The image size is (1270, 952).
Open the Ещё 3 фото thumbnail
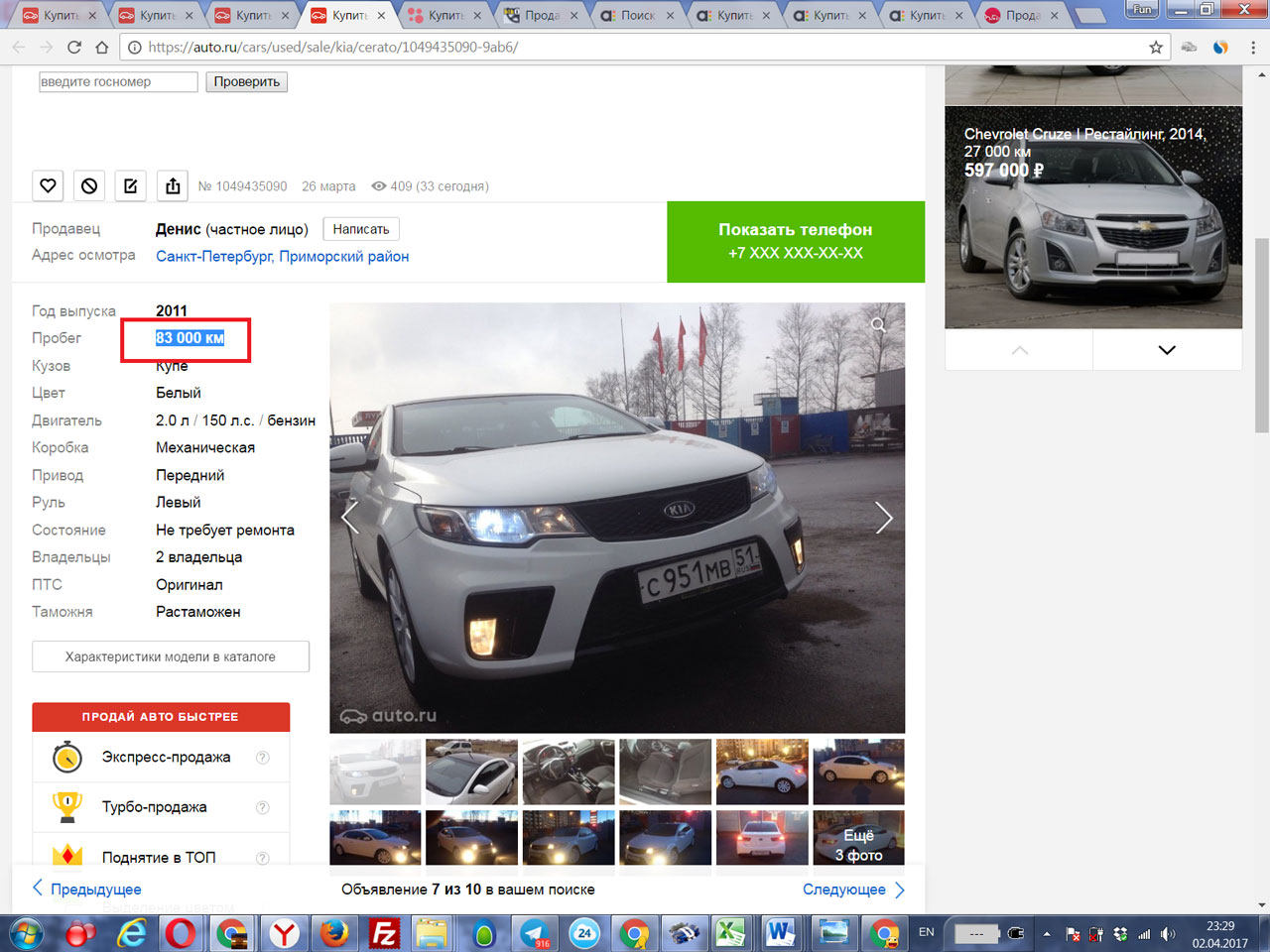click(x=859, y=838)
